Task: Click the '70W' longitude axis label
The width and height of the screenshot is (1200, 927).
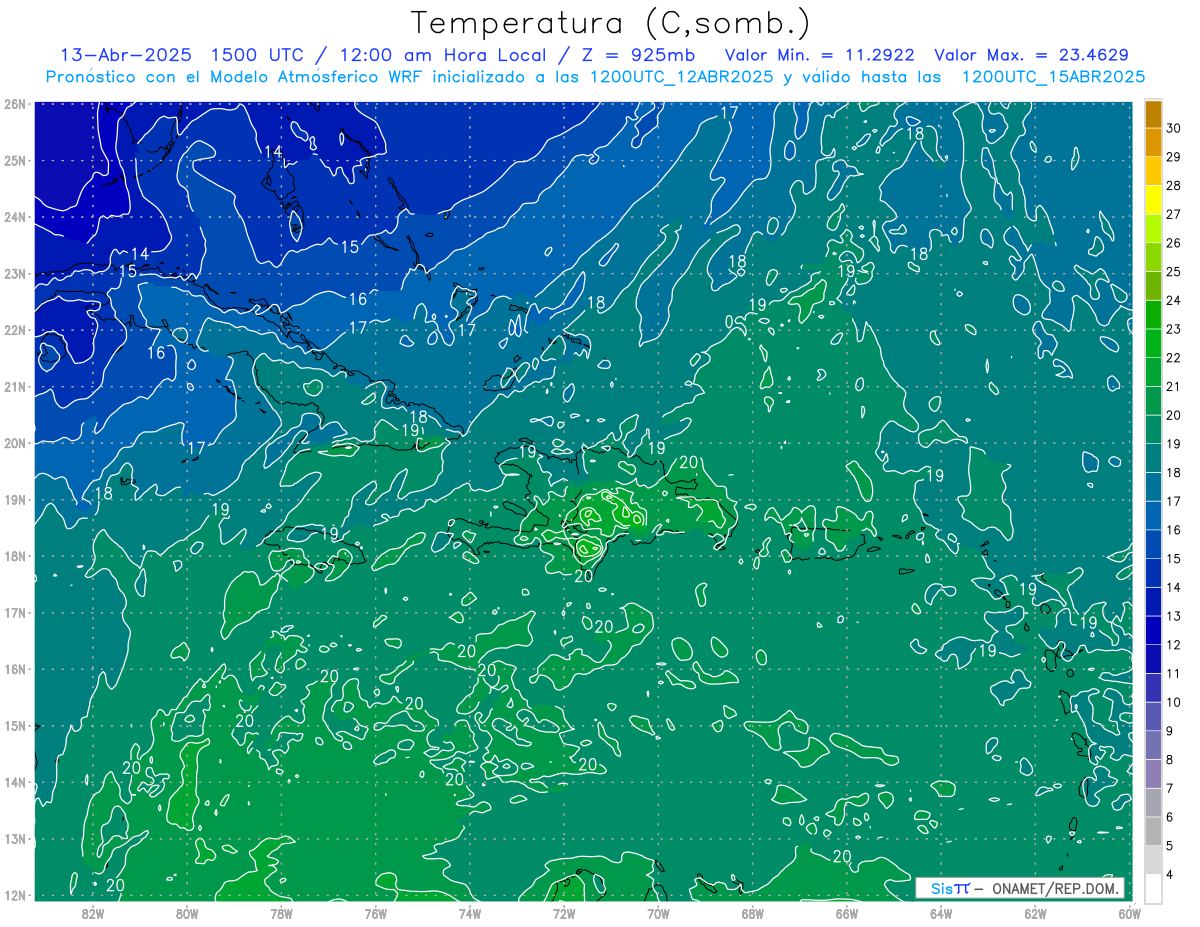Action: tap(658, 912)
